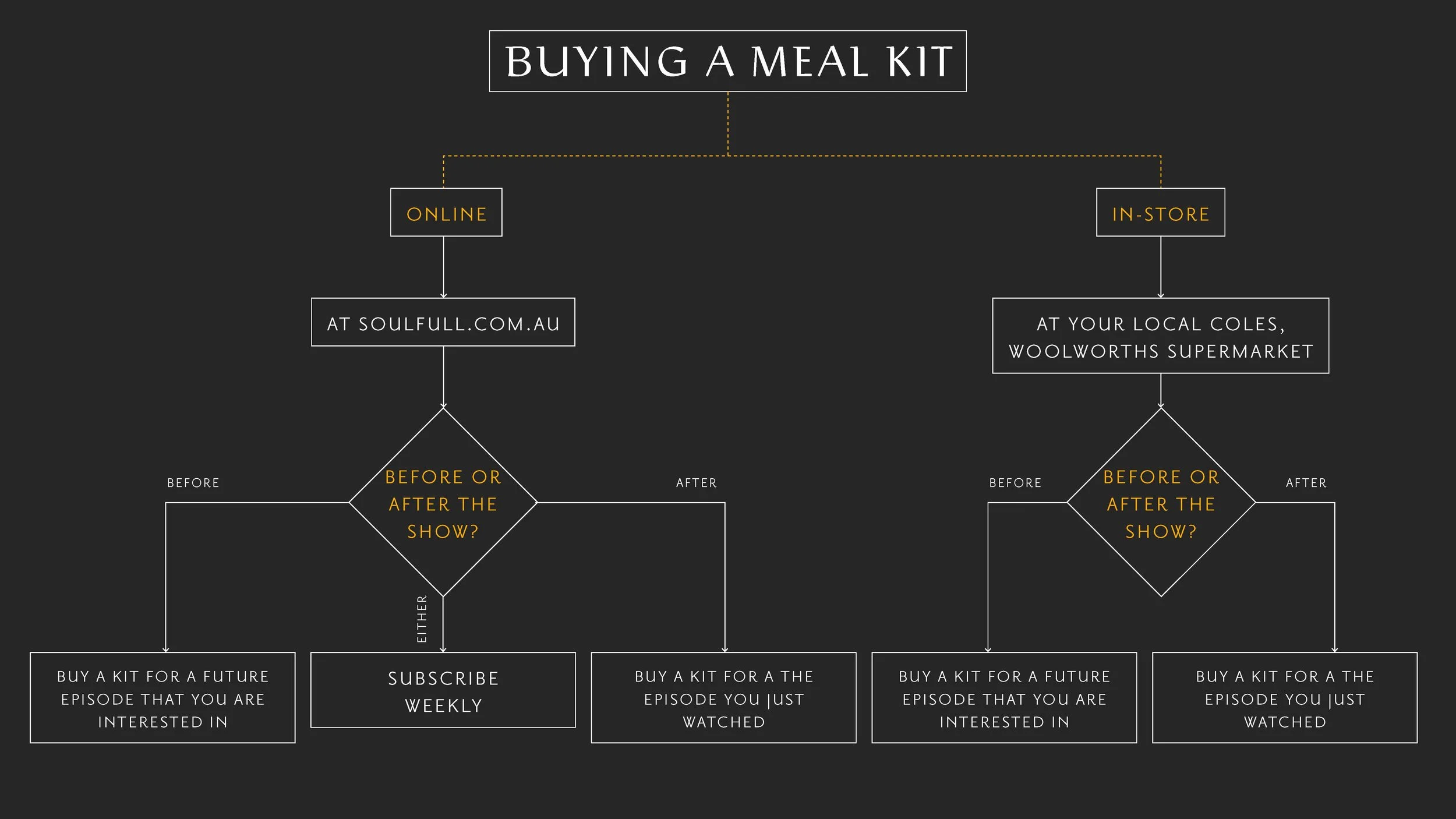Click the arrowhead entering Subscribe Weekly box
Viewport: 1456px width, 819px height.
tap(443, 649)
